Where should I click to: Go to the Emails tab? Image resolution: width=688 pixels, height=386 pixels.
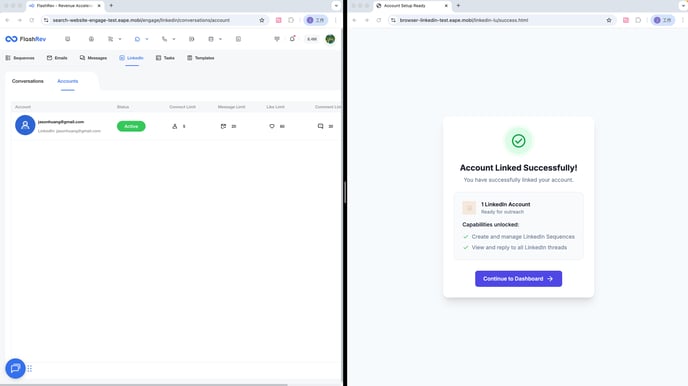[x=57, y=58]
